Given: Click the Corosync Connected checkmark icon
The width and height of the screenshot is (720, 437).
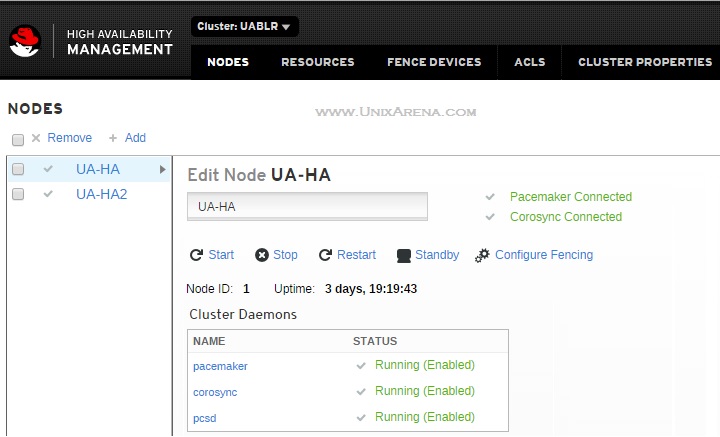Looking at the screenshot, I should point(490,217).
